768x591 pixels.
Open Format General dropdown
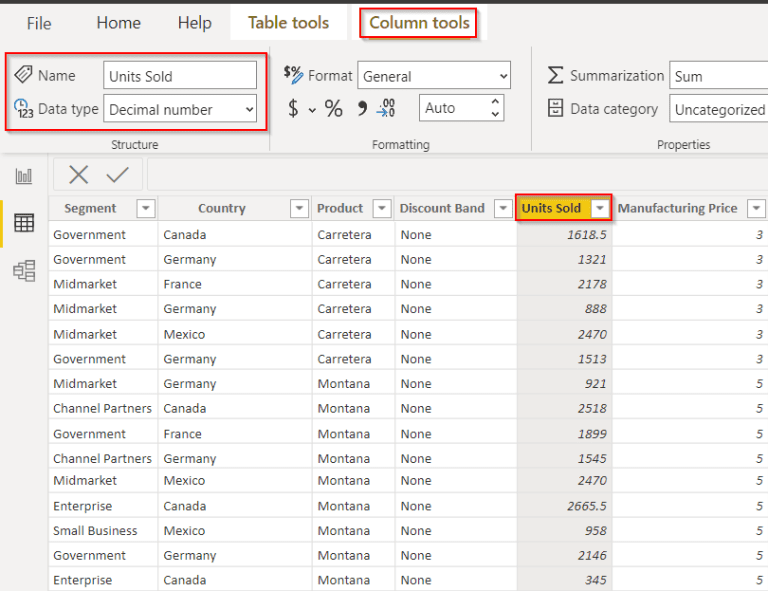click(x=434, y=75)
